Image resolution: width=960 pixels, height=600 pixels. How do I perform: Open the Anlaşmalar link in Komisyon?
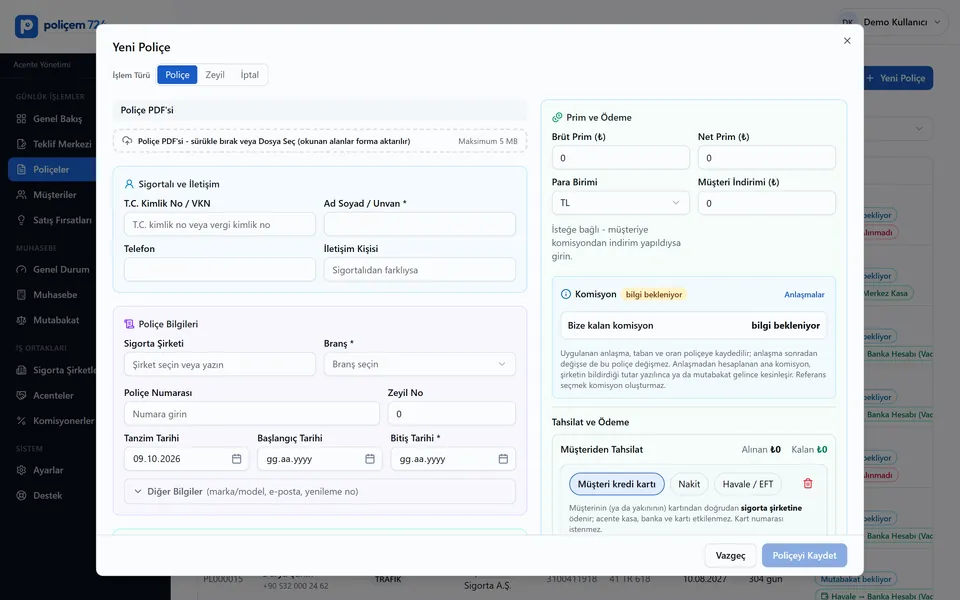click(804, 294)
